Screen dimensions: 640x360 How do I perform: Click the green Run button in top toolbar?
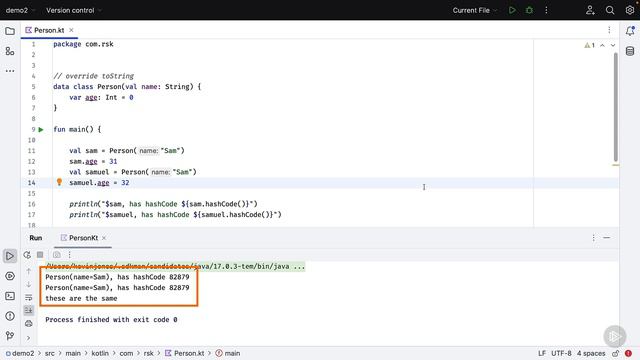[512, 10]
